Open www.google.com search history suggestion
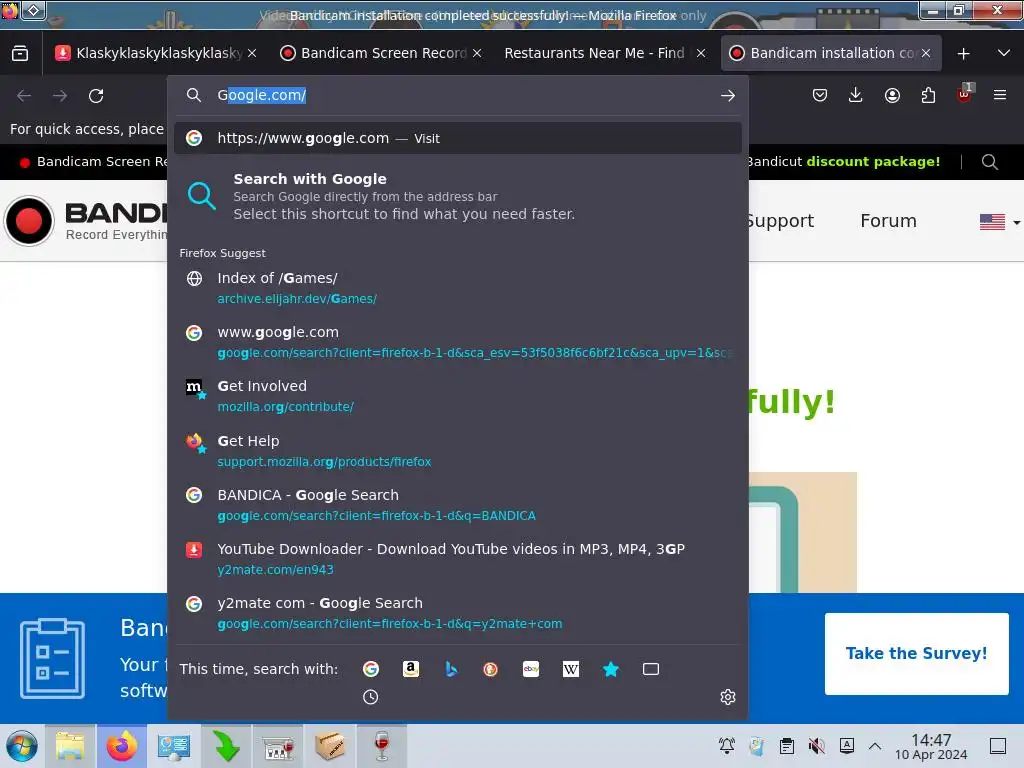The image size is (1024, 768). pos(457,342)
